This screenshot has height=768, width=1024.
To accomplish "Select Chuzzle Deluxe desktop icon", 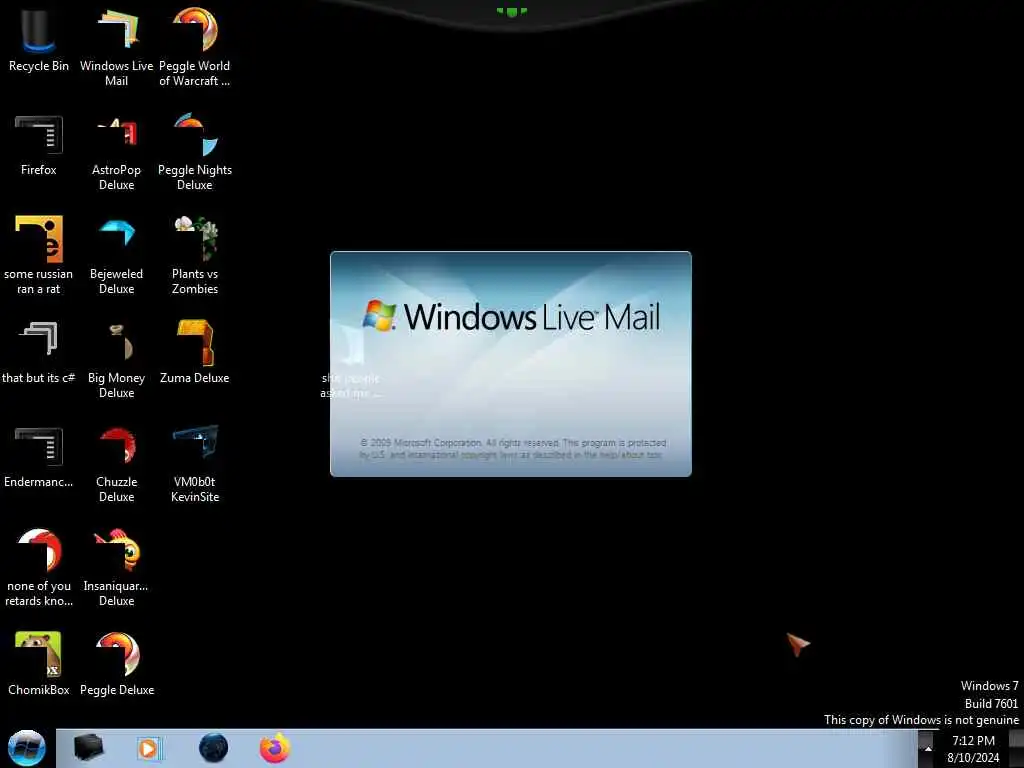I will [x=116, y=464].
